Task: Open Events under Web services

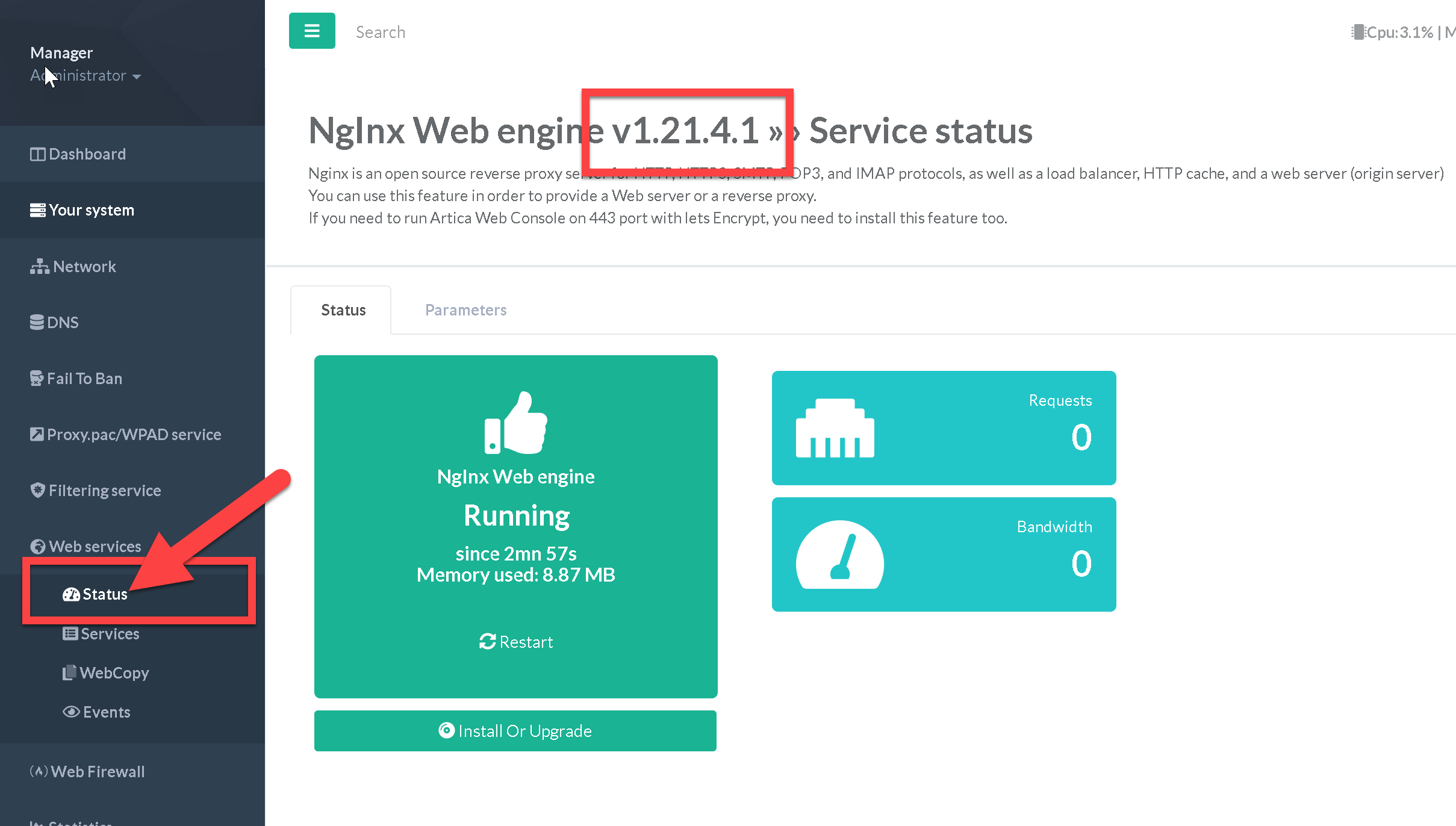Action: tap(106, 712)
